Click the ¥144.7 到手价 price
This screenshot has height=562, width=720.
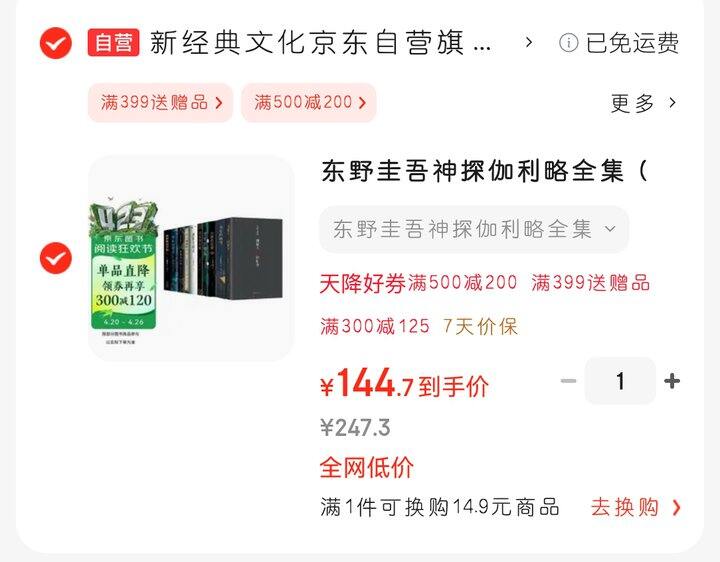pos(404,383)
